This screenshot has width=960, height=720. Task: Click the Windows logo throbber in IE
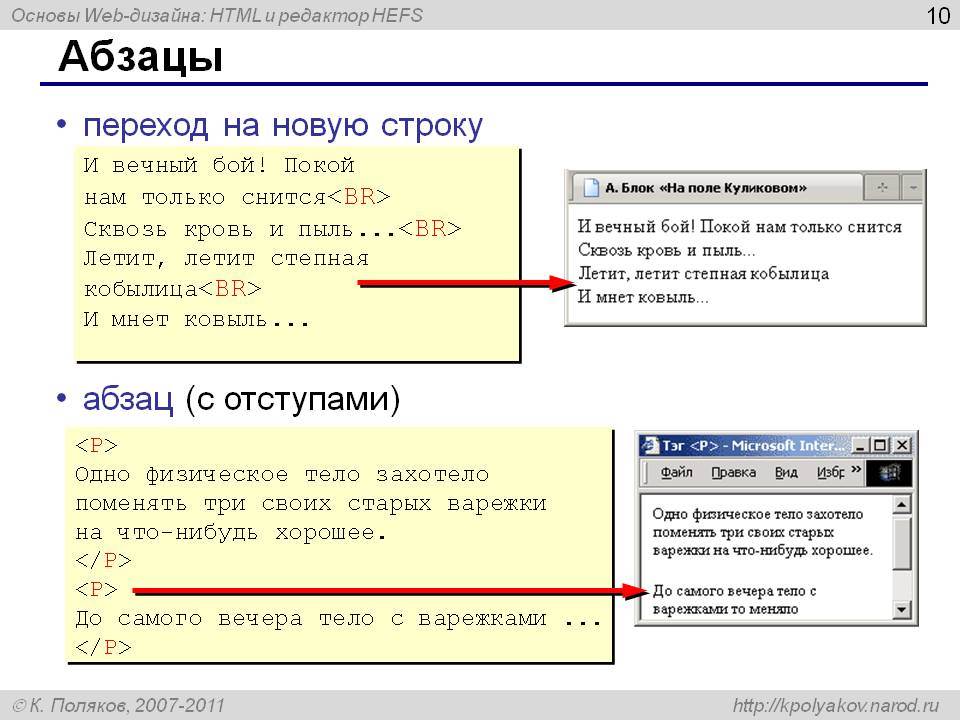889,473
